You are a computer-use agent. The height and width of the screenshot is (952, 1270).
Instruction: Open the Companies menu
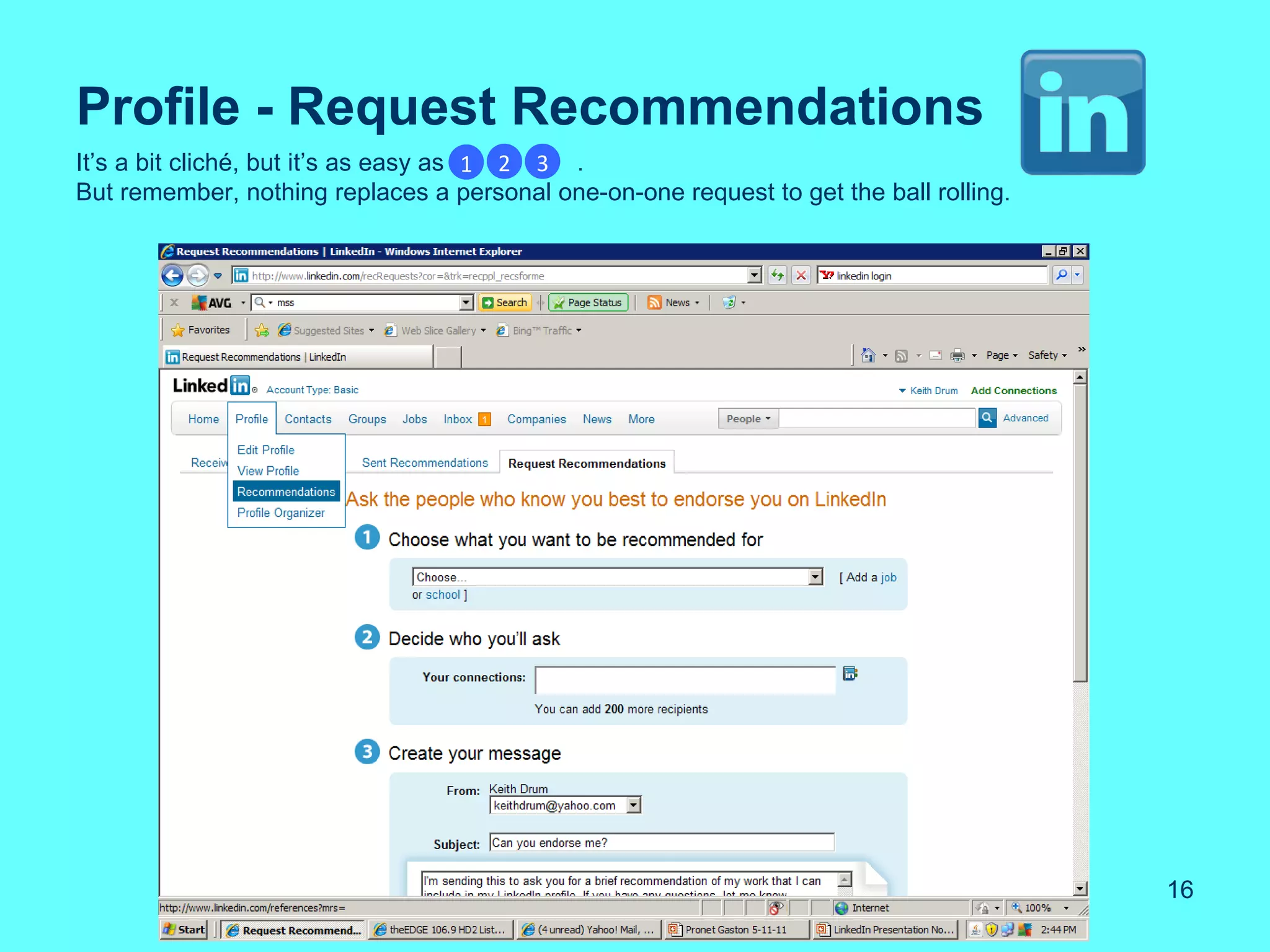point(536,419)
